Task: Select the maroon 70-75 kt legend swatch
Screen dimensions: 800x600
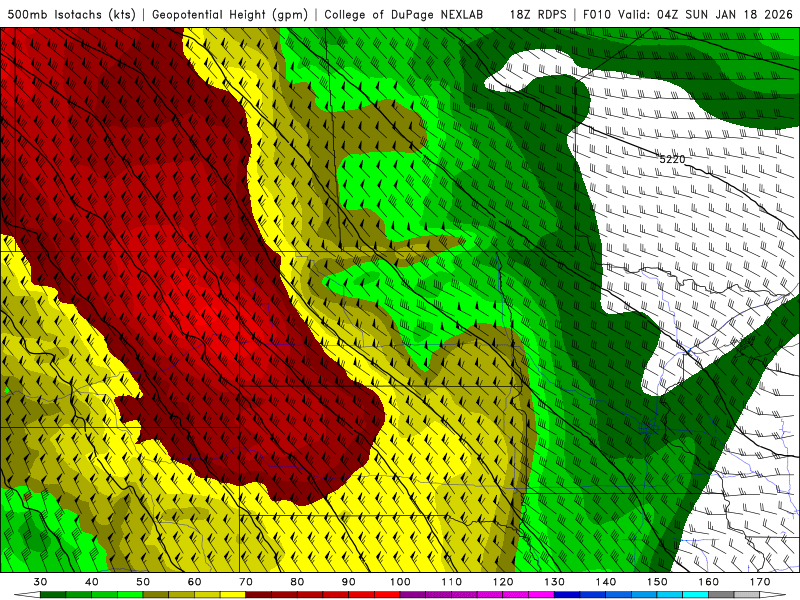Action: pos(259,595)
